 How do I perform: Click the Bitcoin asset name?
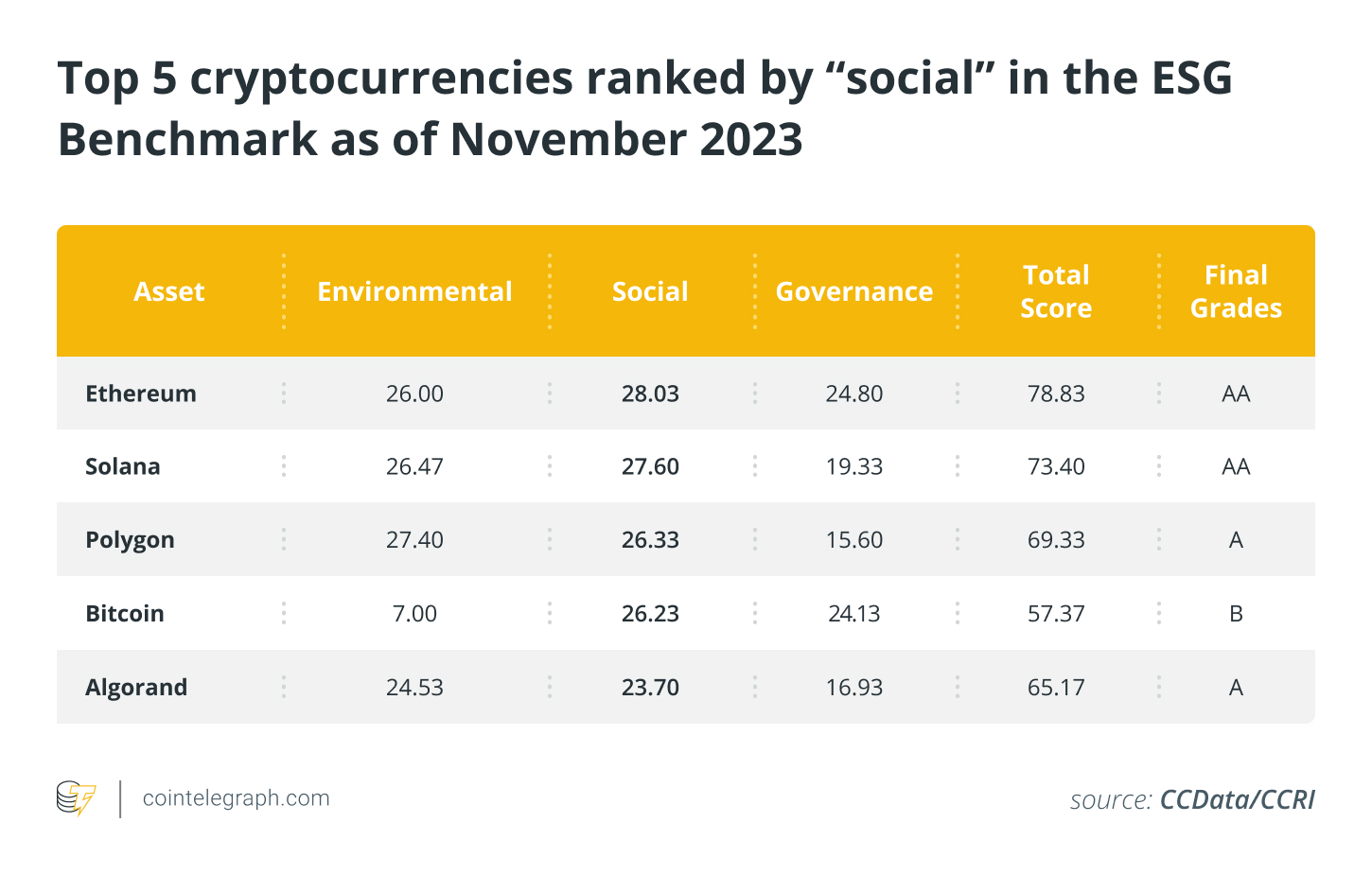click(x=125, y=614)
